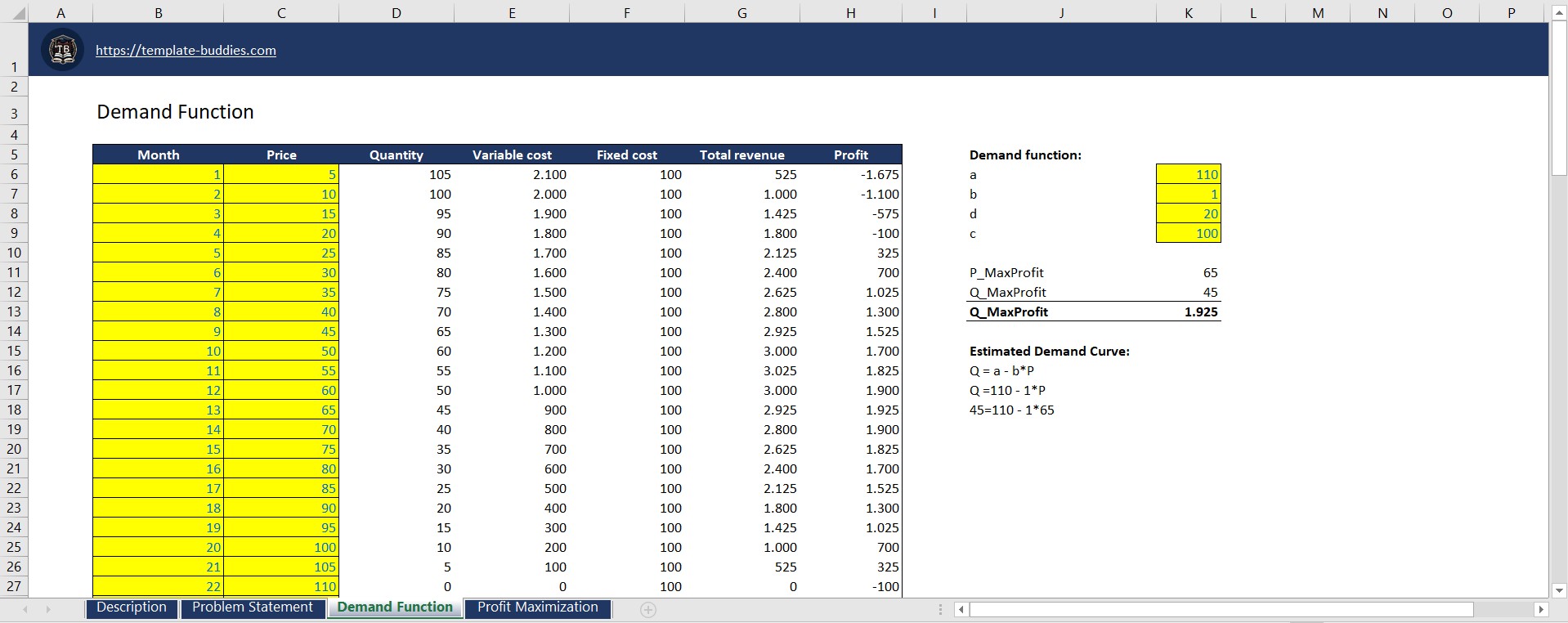Image resolution: width=1568 pixels, height=623 pixels.
Task: Select the 'b' parameter value 1
Action: [1189, 194]
